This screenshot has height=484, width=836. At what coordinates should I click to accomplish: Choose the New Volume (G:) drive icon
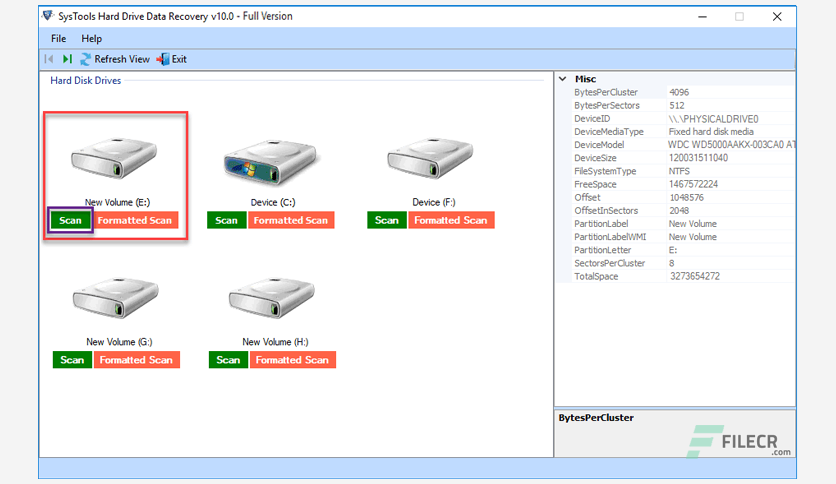116,297
